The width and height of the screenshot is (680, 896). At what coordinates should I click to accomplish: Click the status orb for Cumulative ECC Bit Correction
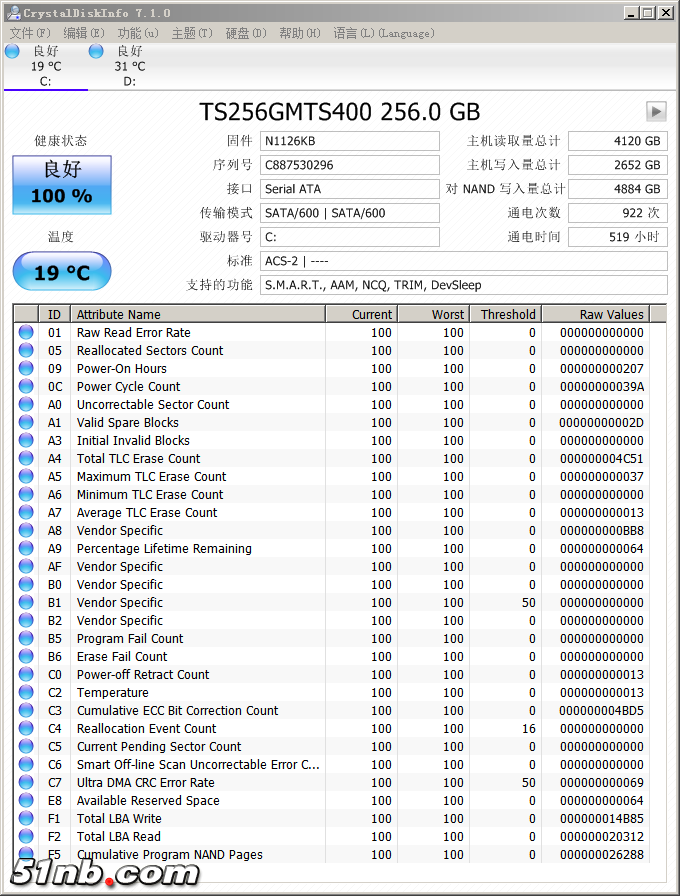coord(26,710)
